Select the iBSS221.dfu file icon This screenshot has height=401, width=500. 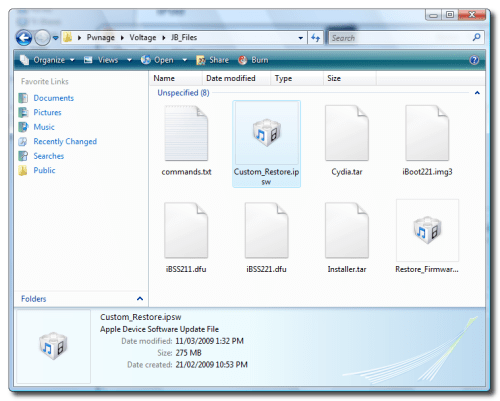coord(267,230)
